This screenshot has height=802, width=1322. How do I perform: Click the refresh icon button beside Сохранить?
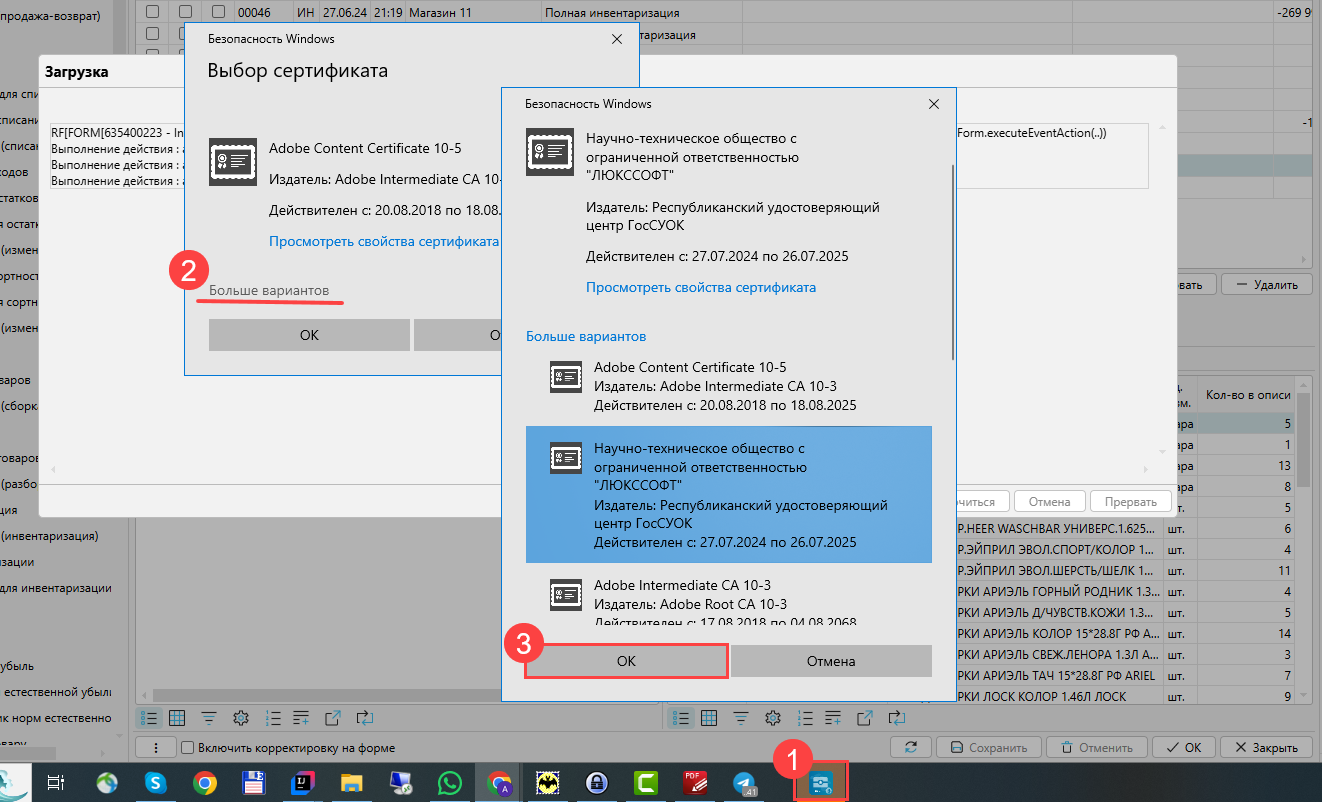tap(911, 747)
